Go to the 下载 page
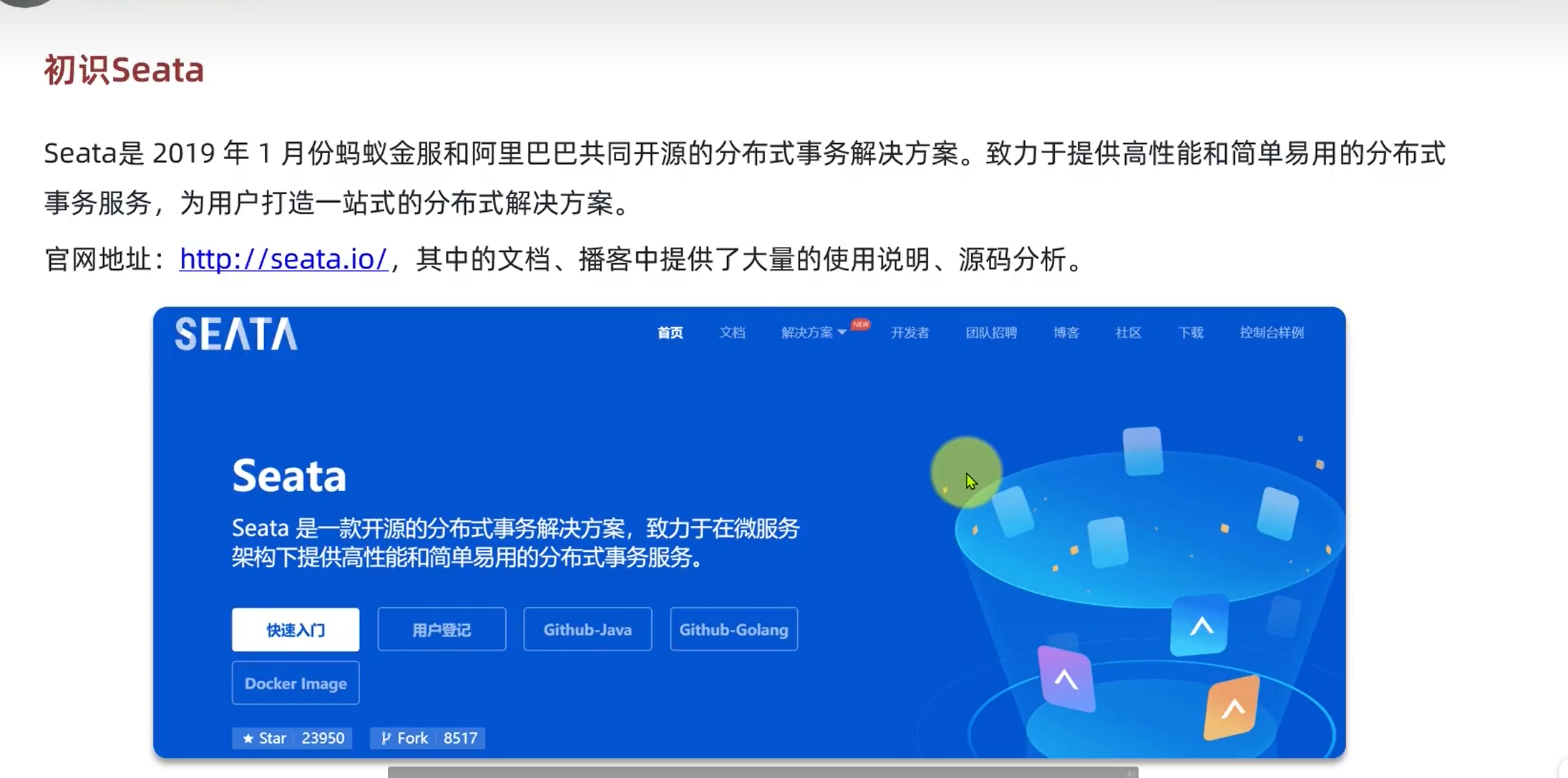Image resolution: width=1568 pixels, height=778 pixels. pos(1190,333)
